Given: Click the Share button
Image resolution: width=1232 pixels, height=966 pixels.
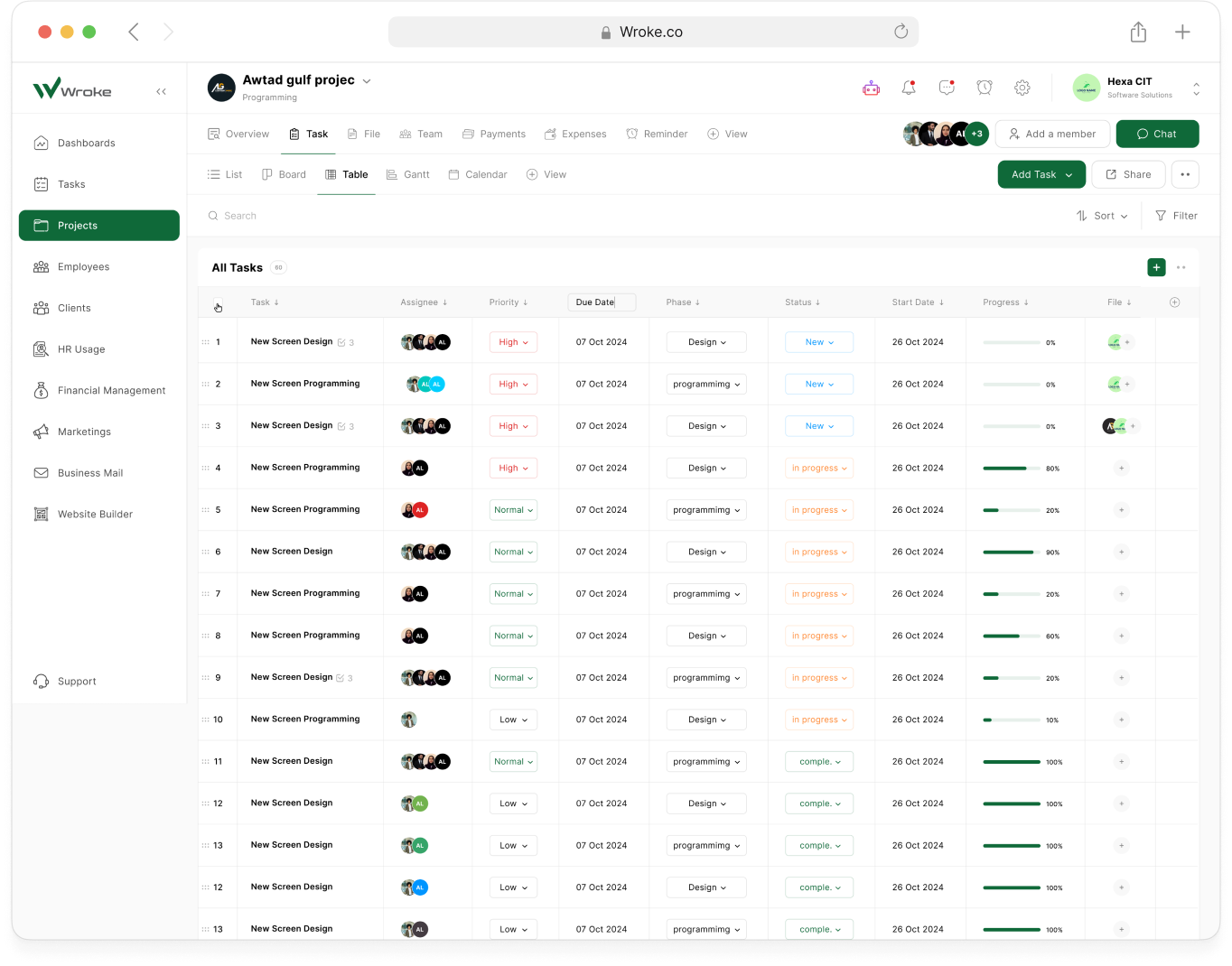Looking at the screenshot, I should point(1128,174).
